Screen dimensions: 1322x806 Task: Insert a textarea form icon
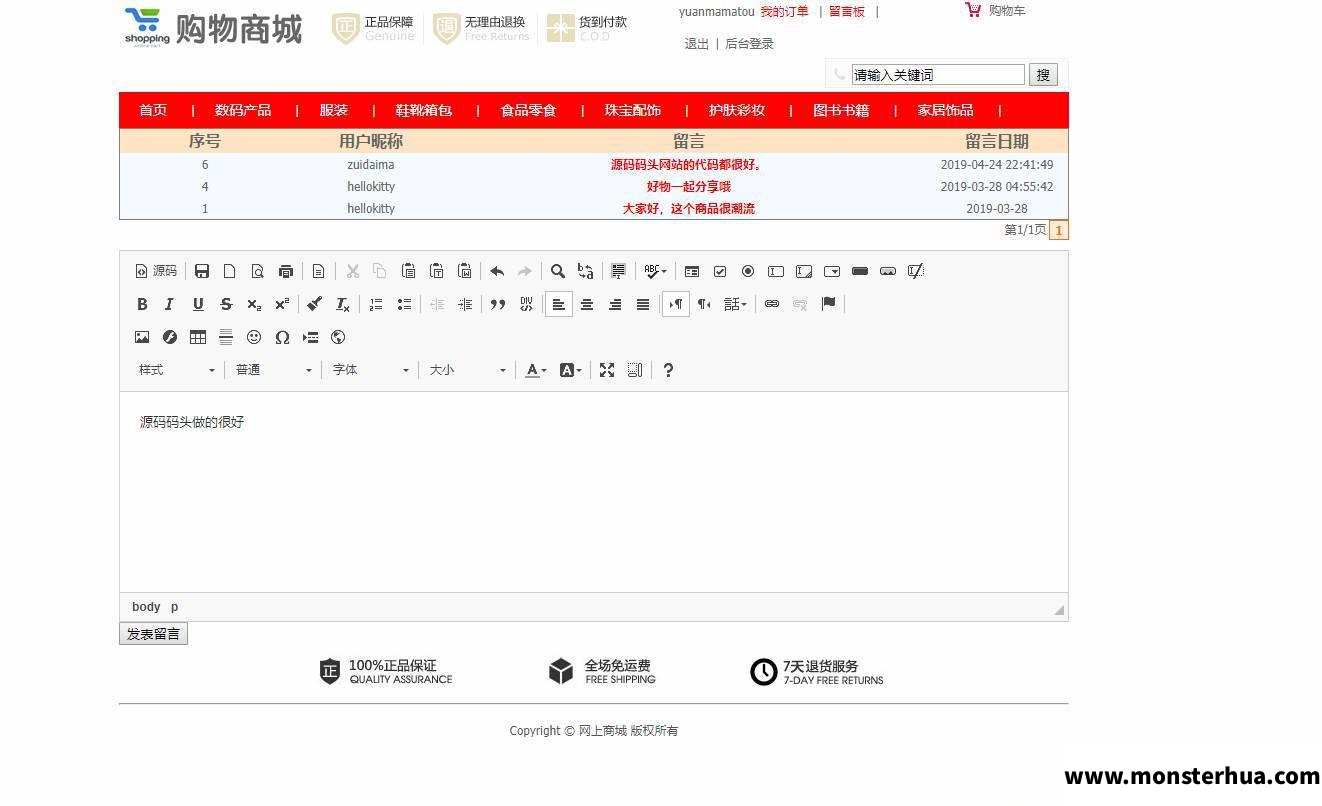click(804, 271)
